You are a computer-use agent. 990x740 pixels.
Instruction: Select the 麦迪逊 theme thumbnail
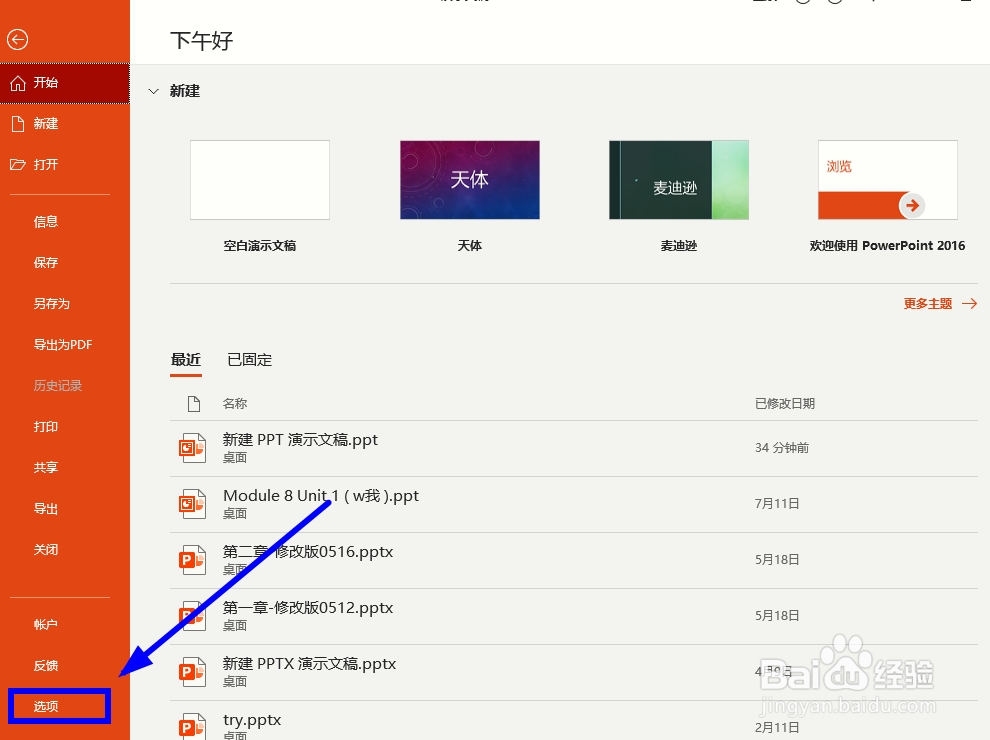click(x=679, y=180)
